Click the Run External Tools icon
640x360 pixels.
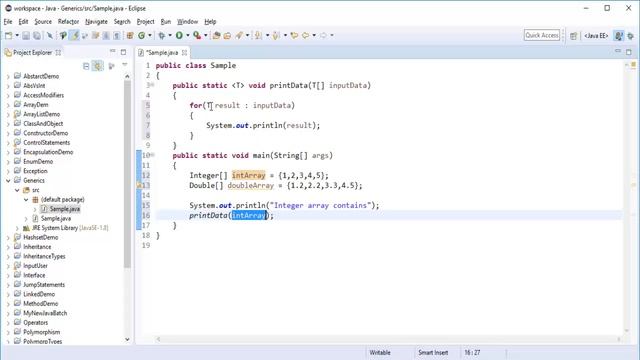(x=197, y=36)
